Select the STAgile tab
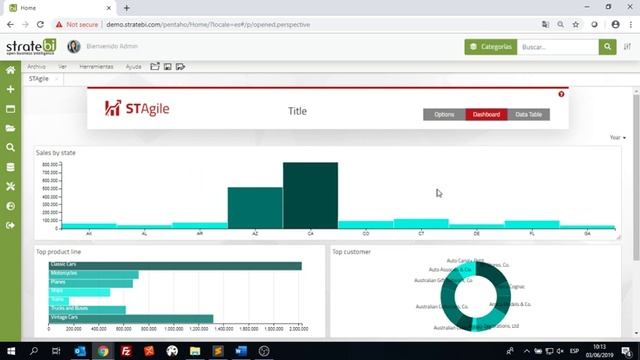 pos(39,79)
